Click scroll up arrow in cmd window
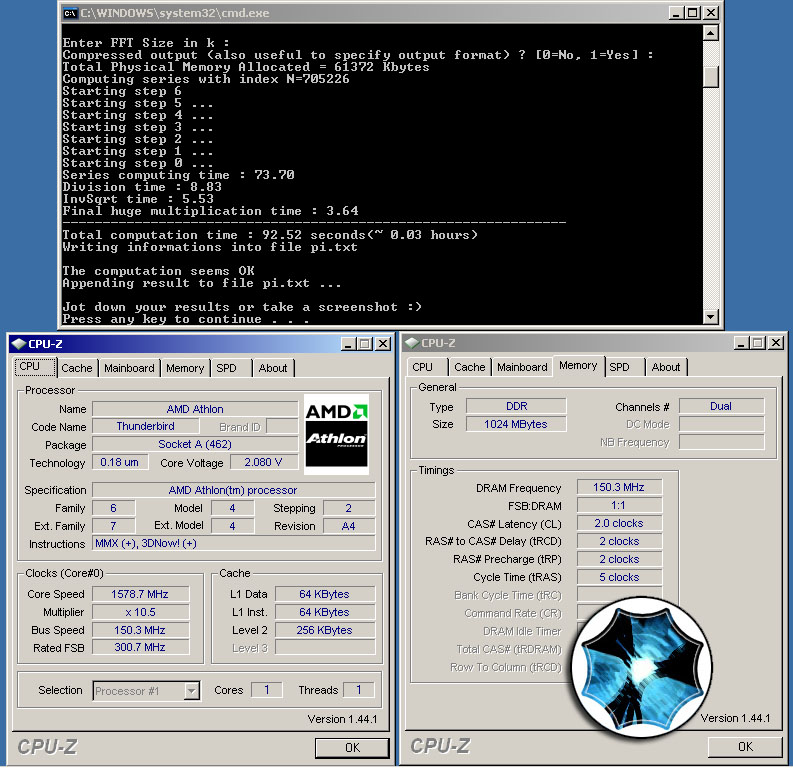This screenshot has height=768, width=793. [x=711, y=34]
